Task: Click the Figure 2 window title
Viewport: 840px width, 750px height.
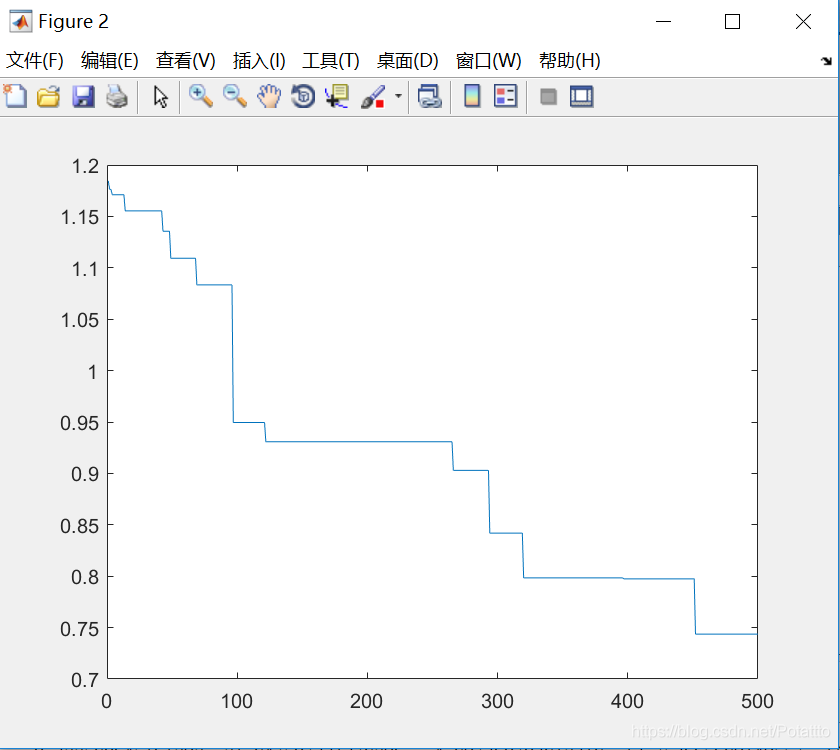Action: tap(73, 21)
